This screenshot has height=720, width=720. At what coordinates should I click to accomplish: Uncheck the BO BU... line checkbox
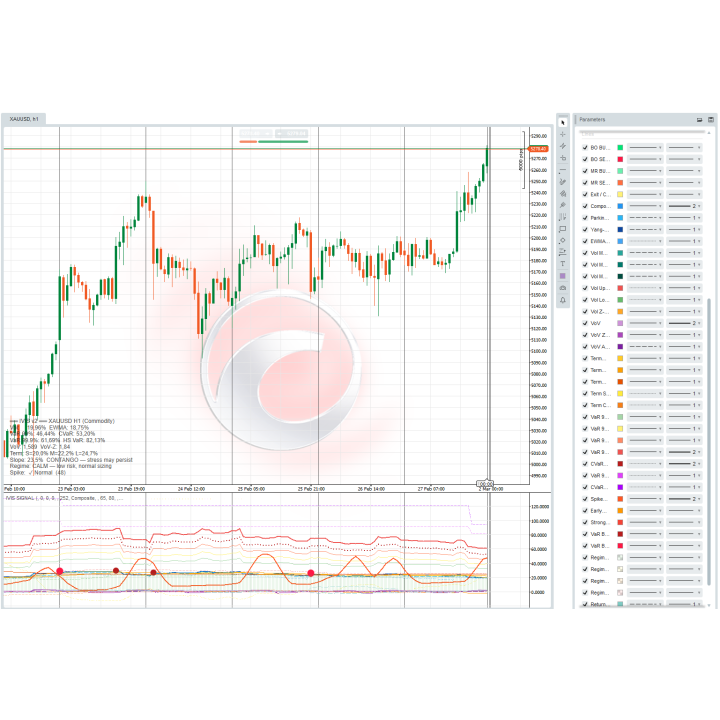tap(585, 147)
